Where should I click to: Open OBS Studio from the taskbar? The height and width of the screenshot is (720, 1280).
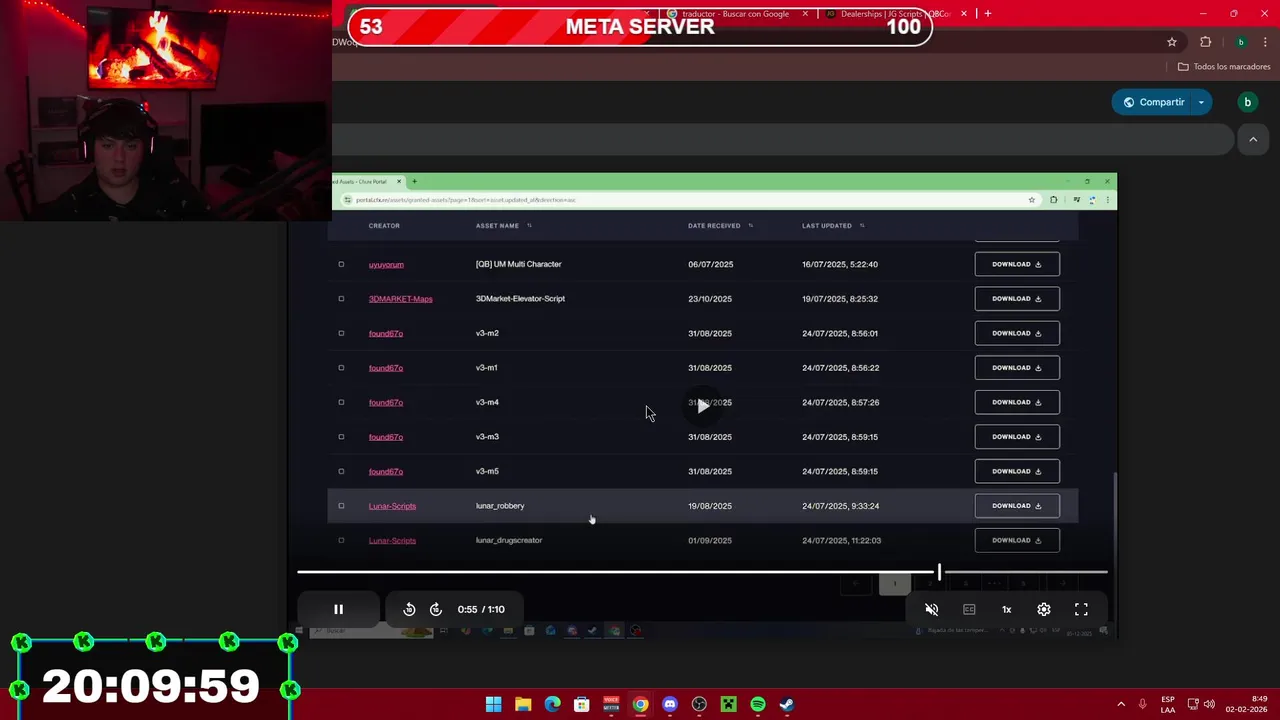699,705
